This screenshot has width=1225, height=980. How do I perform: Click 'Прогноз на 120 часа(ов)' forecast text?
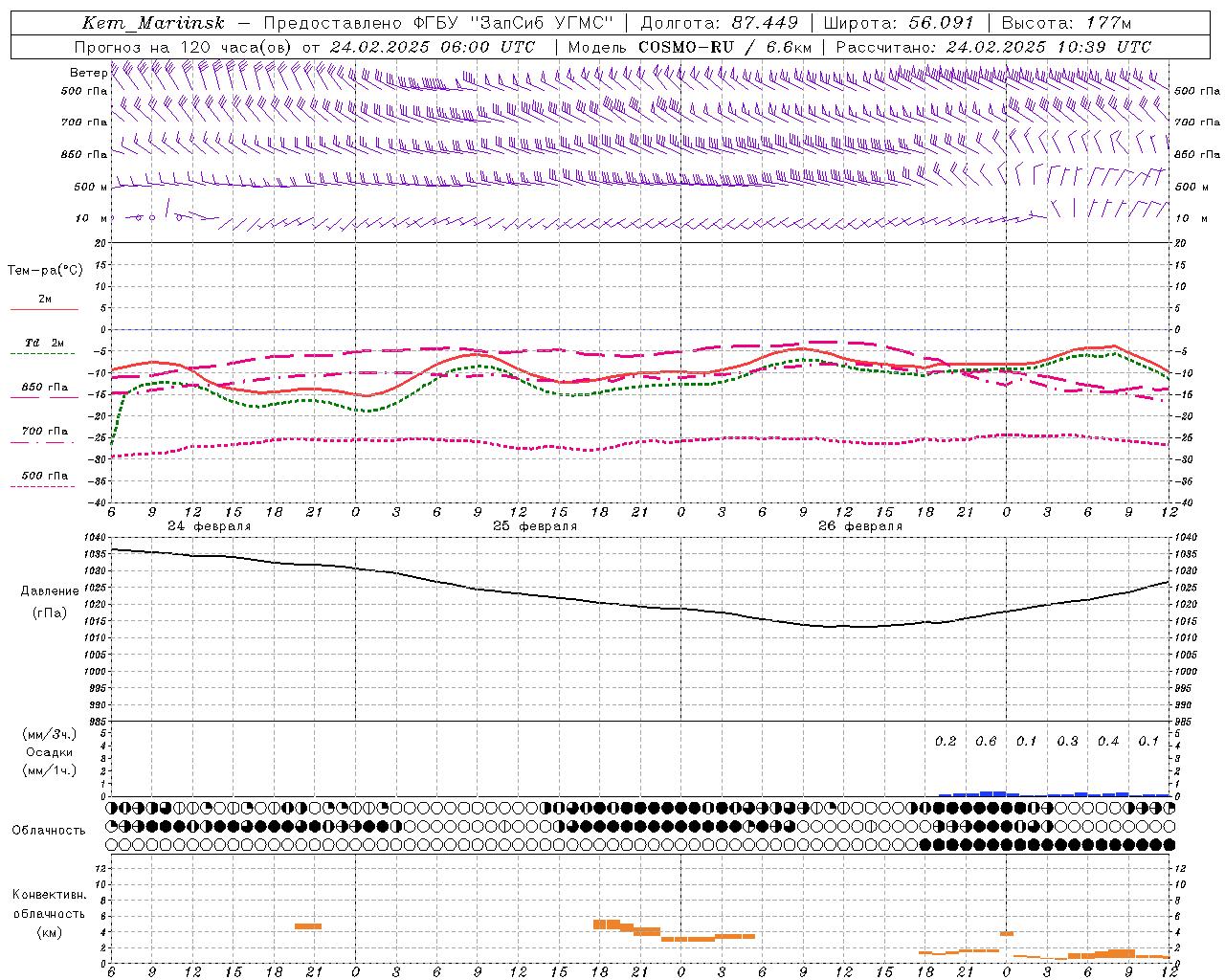pyautogui.click(x=184, y=47)
